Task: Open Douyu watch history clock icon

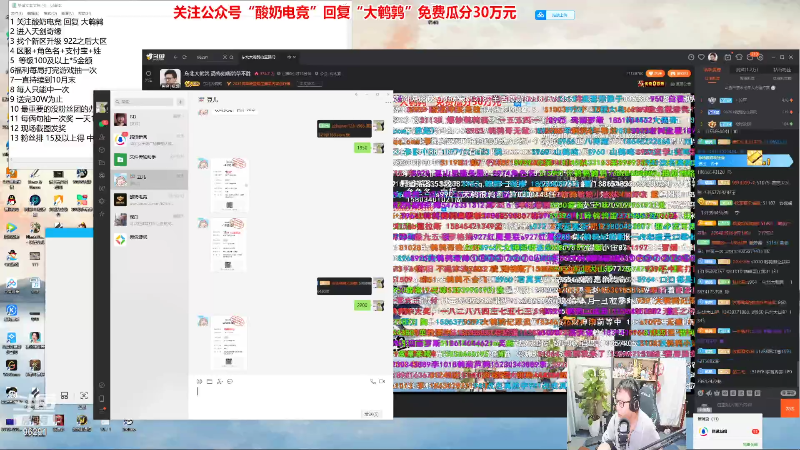Action: point(691,57)
